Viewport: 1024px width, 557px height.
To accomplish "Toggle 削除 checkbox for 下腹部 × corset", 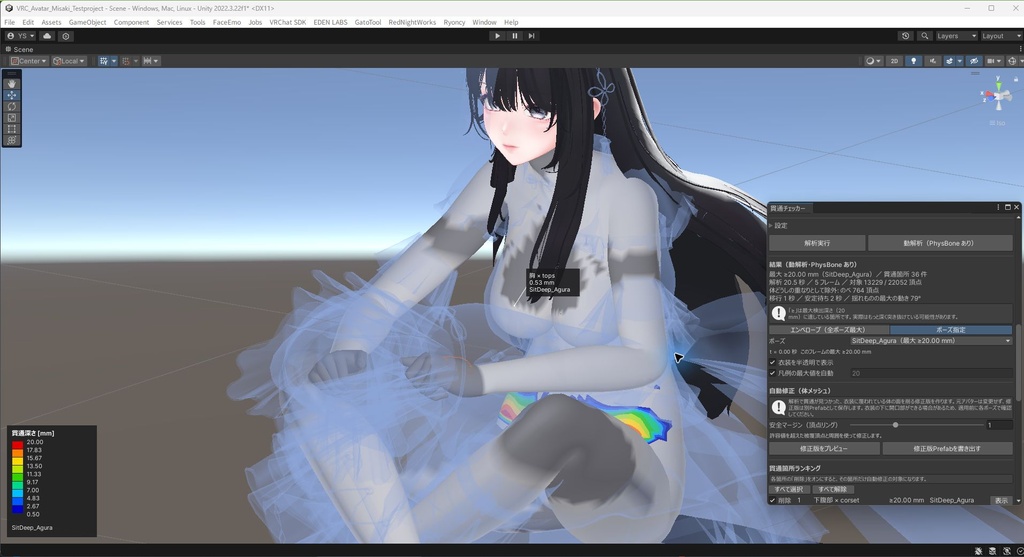I will click(x=773, y=500).
